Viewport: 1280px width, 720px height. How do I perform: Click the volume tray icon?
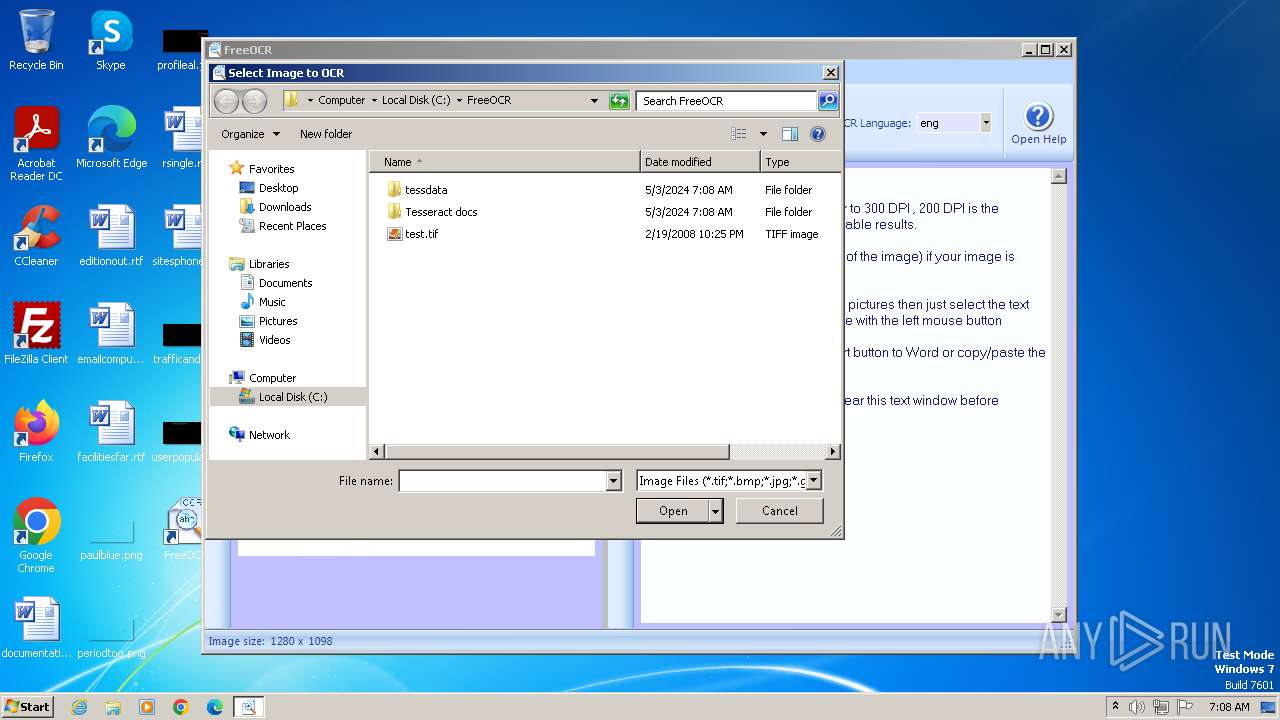point(1137,707)
